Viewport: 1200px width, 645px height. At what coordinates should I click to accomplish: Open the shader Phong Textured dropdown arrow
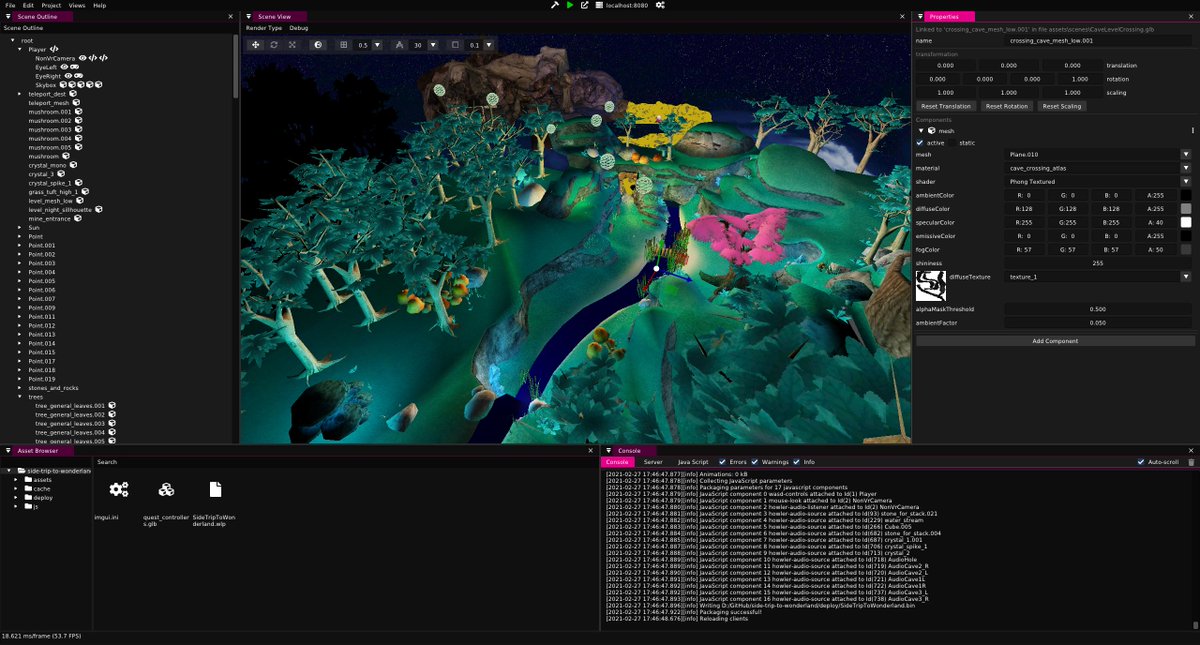point(1186,182)
